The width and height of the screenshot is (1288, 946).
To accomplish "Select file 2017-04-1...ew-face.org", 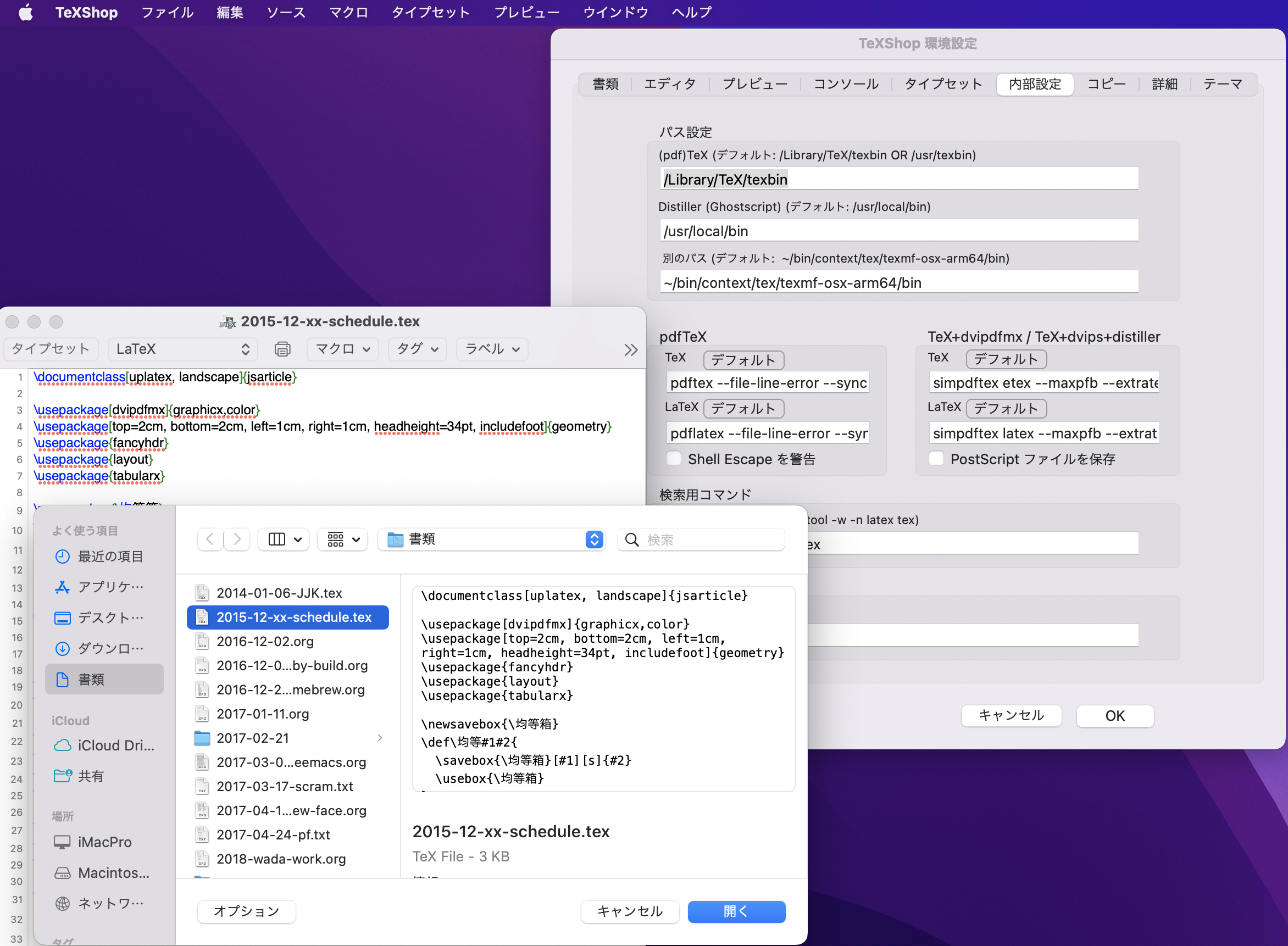I will pos(288,810).
